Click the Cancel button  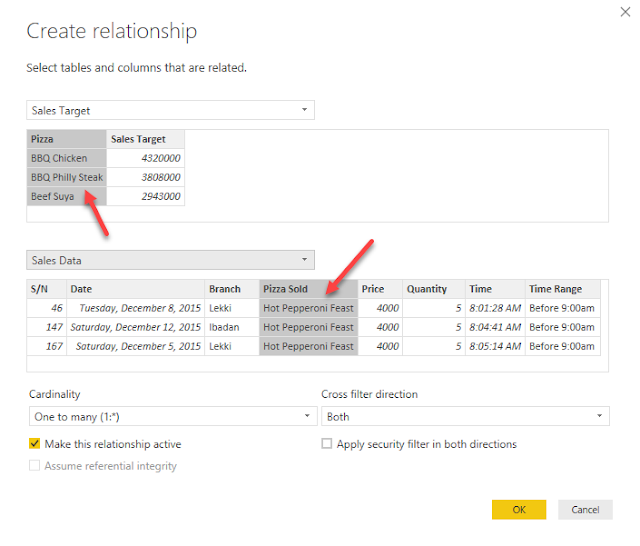point(585,509)
